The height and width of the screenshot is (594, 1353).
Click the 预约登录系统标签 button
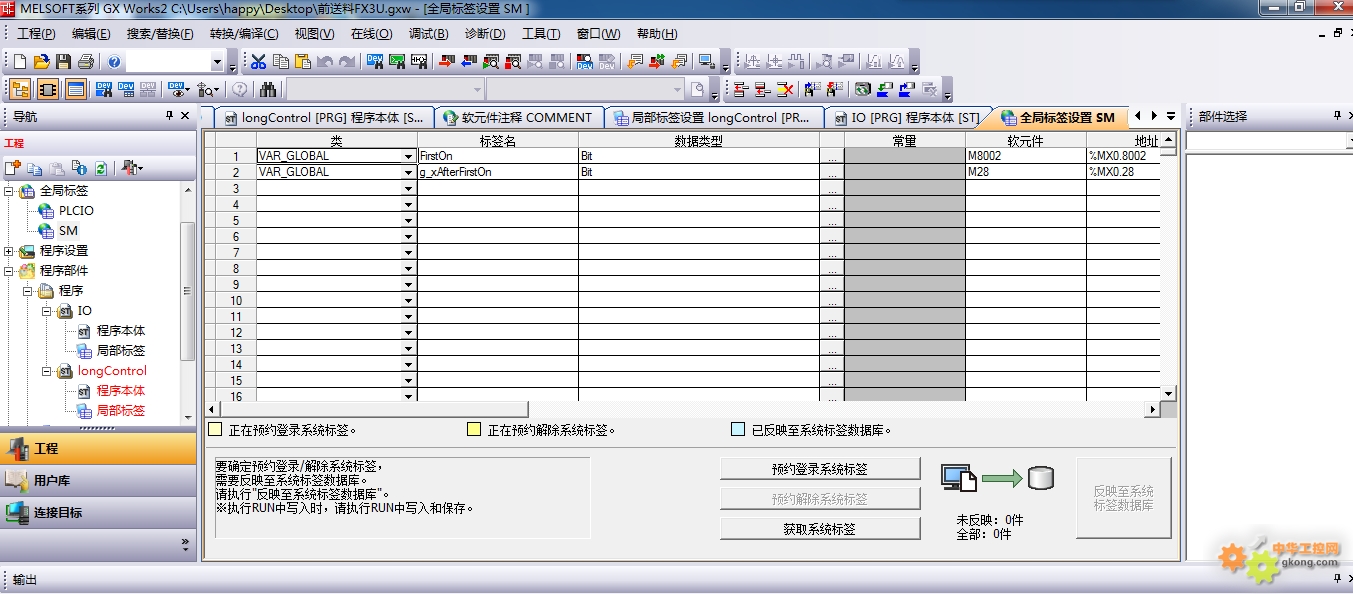[x=819, y=469]
